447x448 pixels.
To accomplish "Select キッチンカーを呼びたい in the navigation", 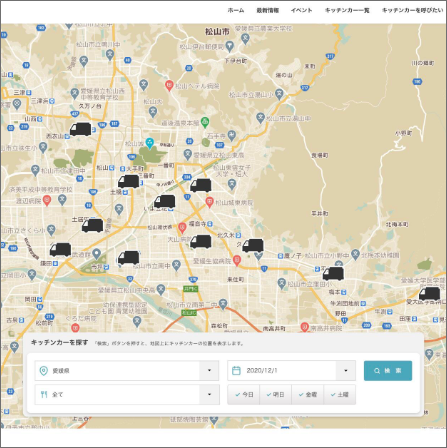I will [412, 10].
